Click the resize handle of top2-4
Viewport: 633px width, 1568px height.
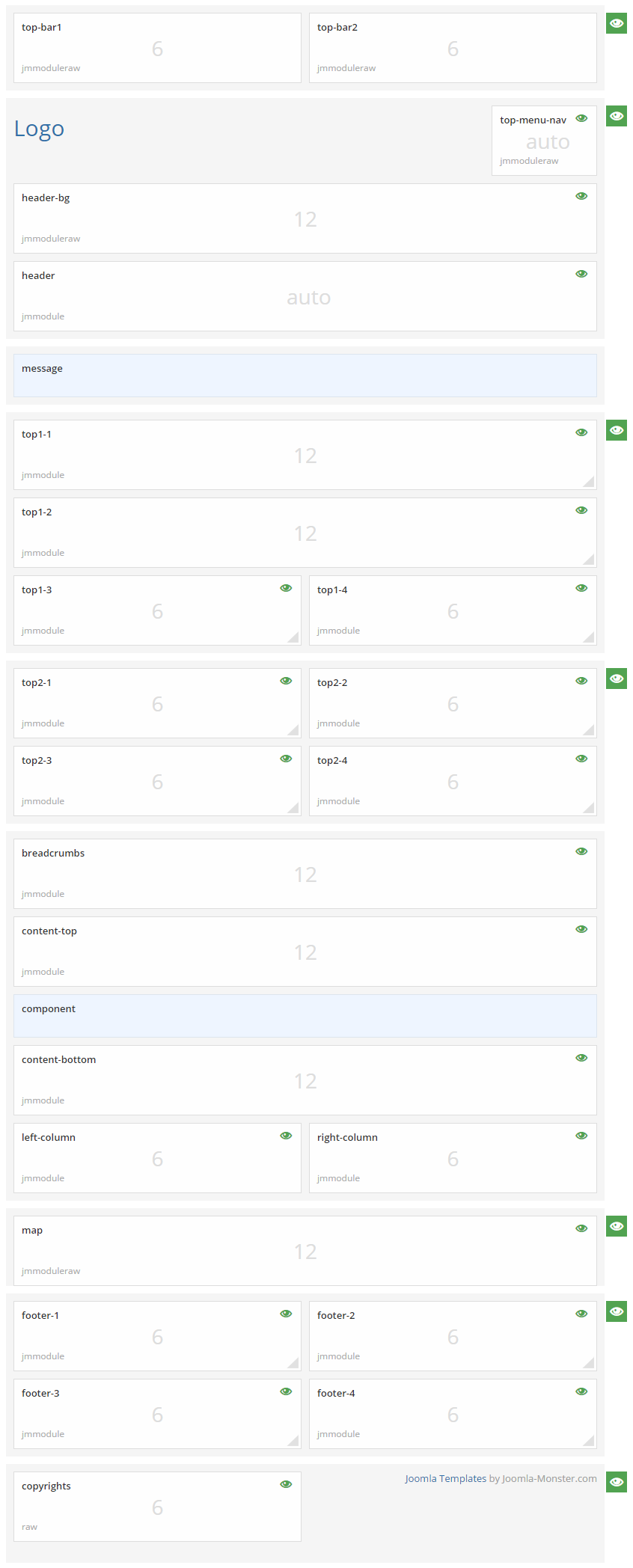click(x=590, y=809)
